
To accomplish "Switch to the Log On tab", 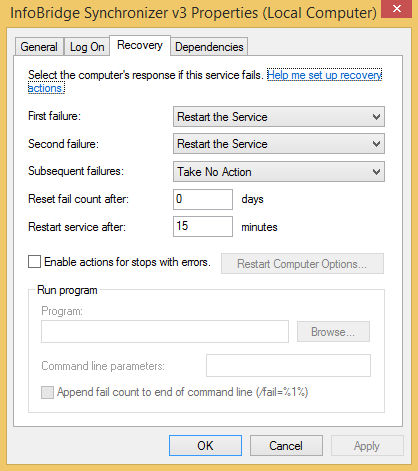I will pos(87,47).
